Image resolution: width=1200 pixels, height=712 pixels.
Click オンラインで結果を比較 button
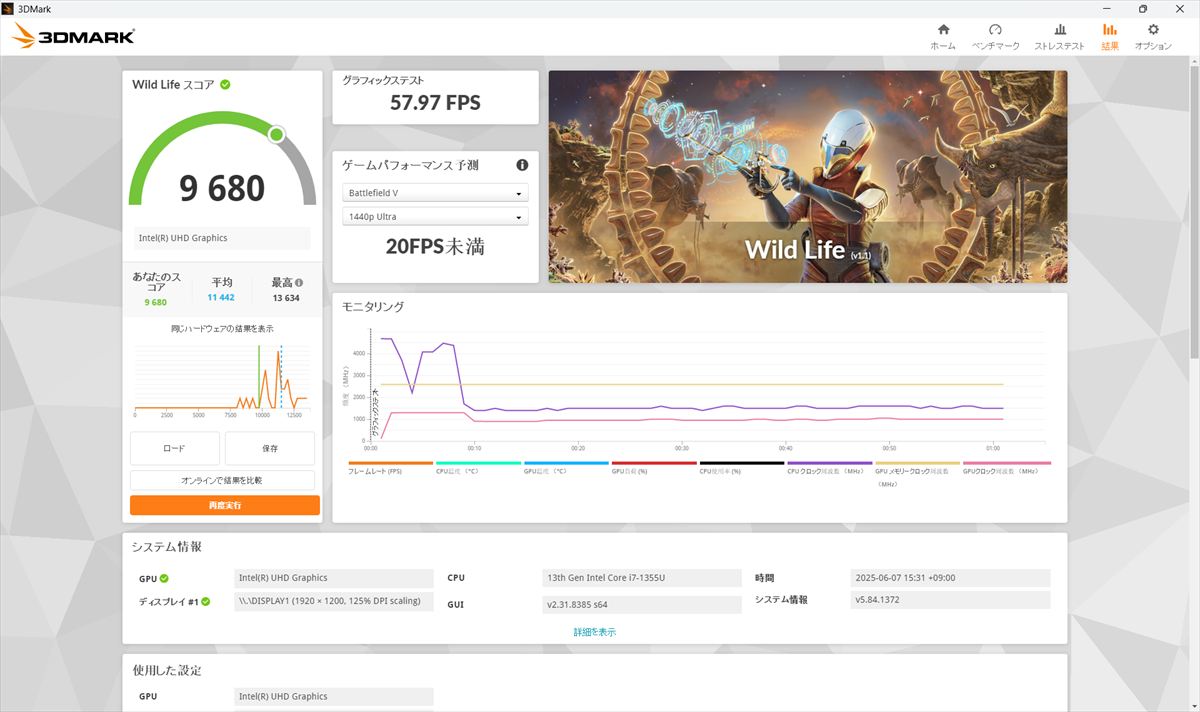coord(222,481)
